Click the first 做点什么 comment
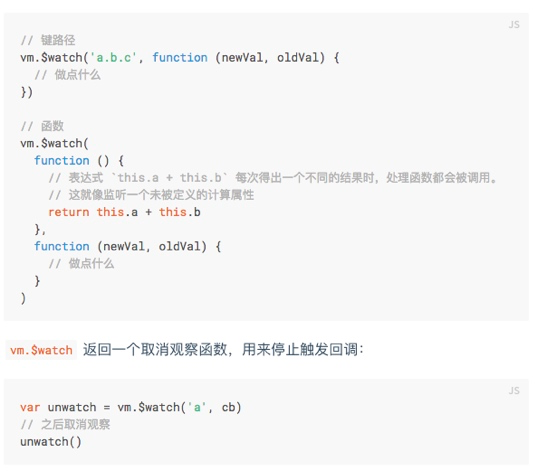537x471 pixels. tap(67, 75)
